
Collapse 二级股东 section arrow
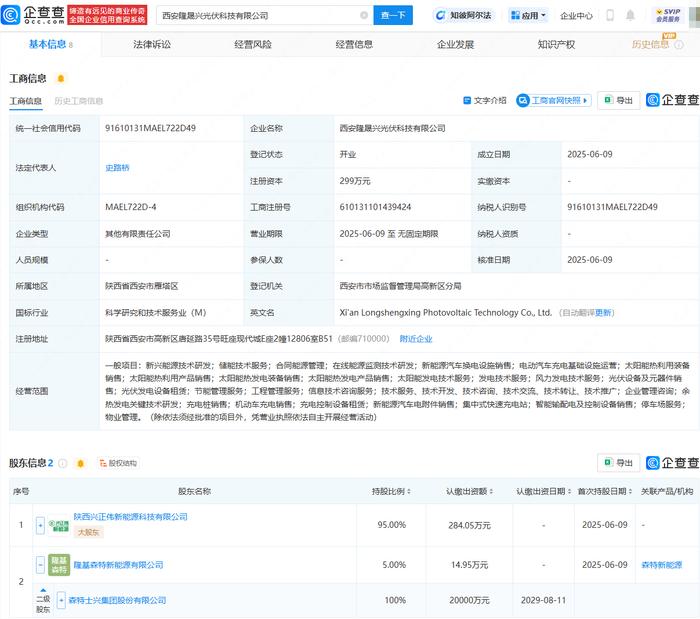pyautogui.click(x=43, y=590)
